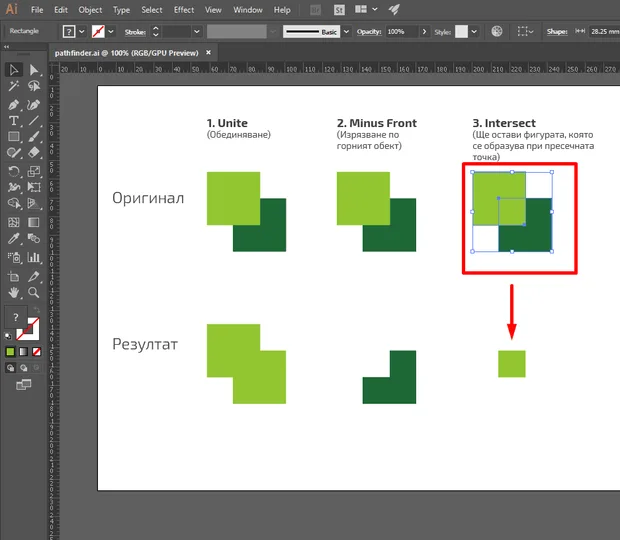Open the File menu
620x540 pixels.
point(37,10)
